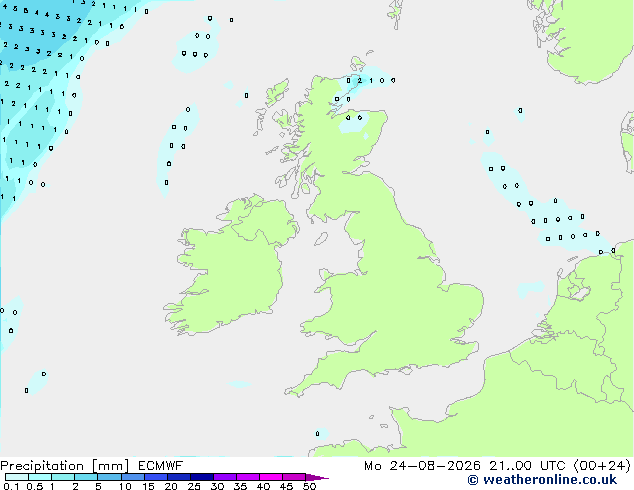Image resolution: width=634 pixels, height=490 pixels.
Task: Click the over-50 mm arrow tip swatch
Action: [317, 477]
